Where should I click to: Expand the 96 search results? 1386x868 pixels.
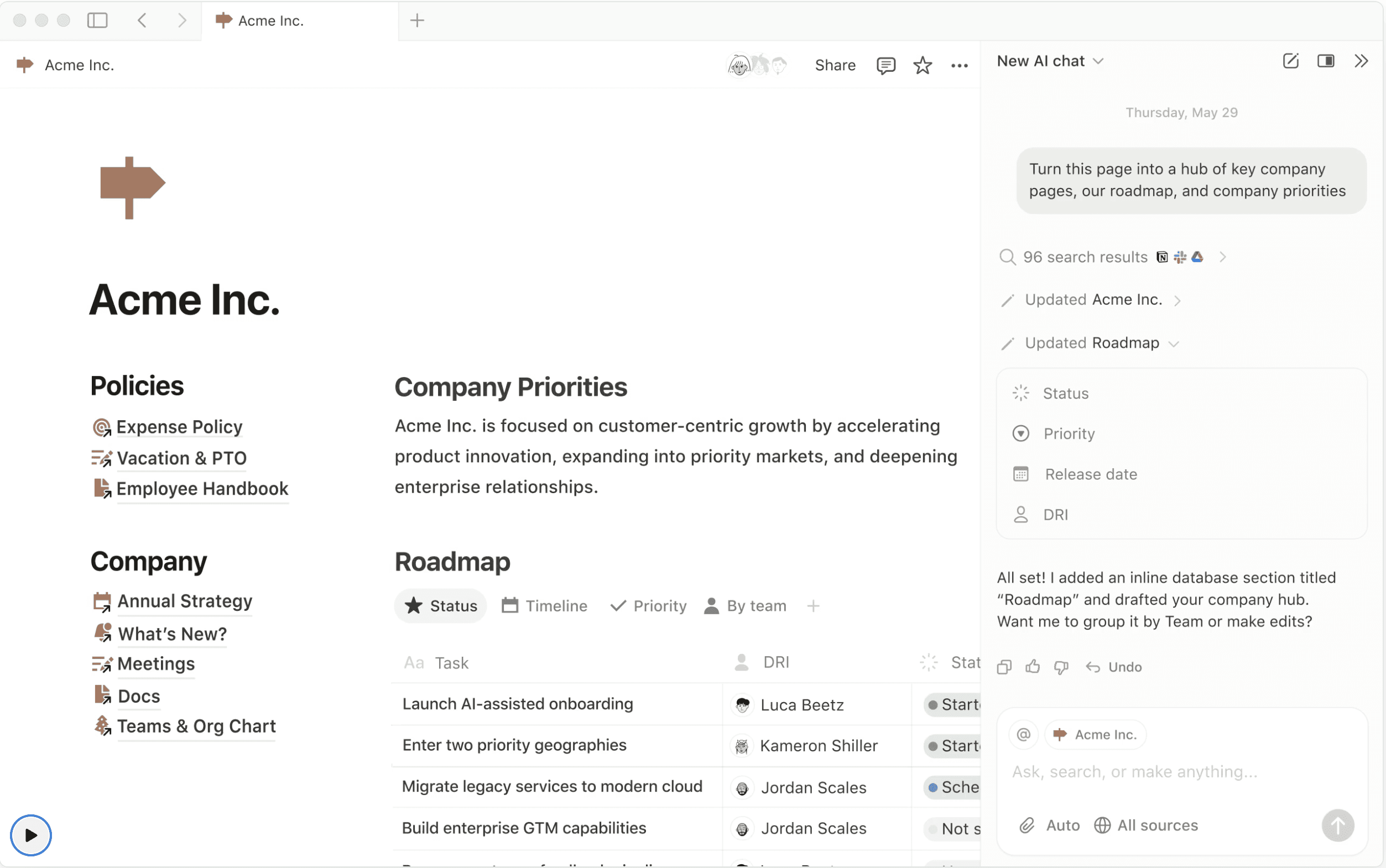pyautogui.click(x=1223, y=257)
